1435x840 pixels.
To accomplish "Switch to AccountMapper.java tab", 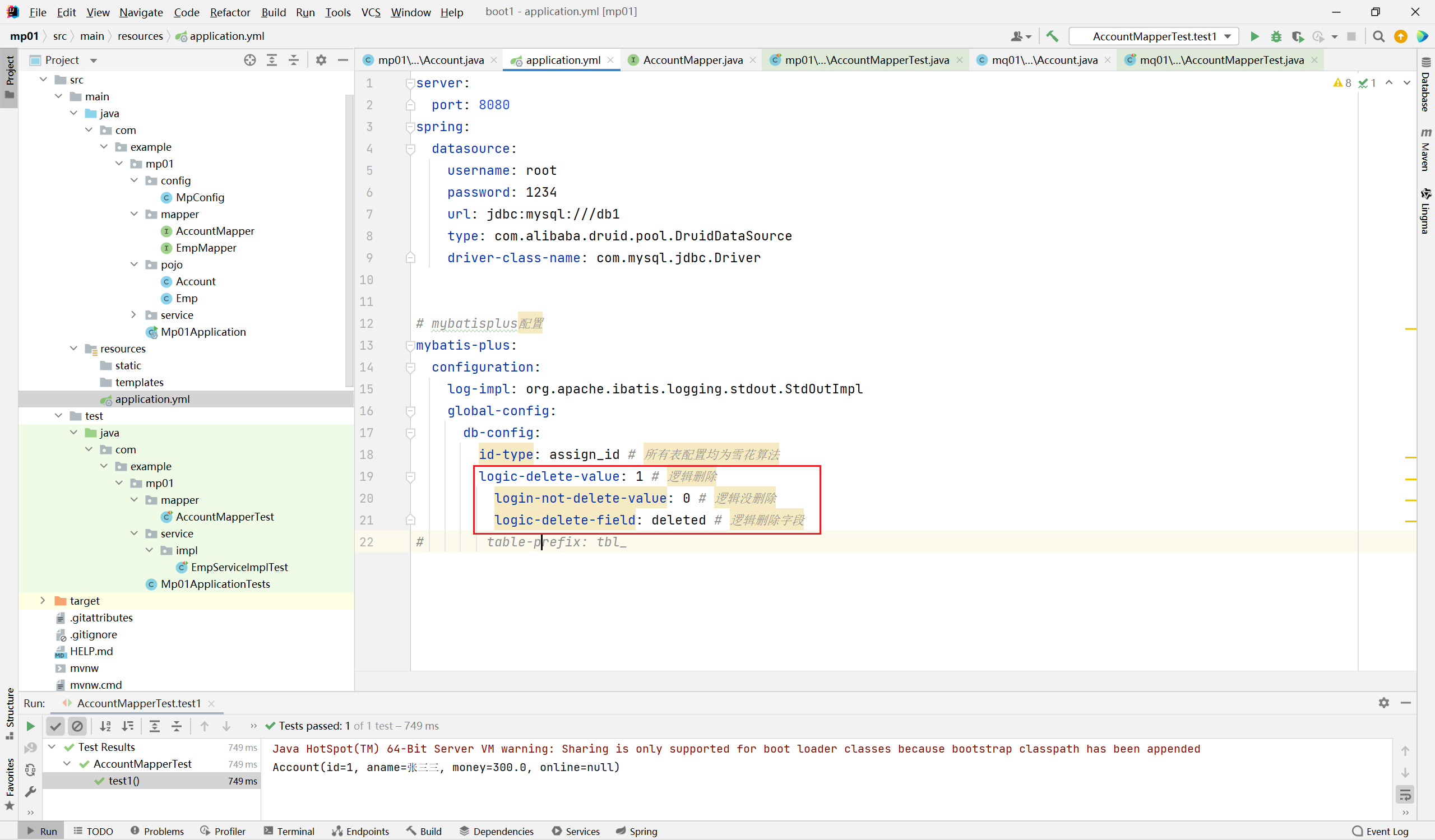I will [692, 60].
